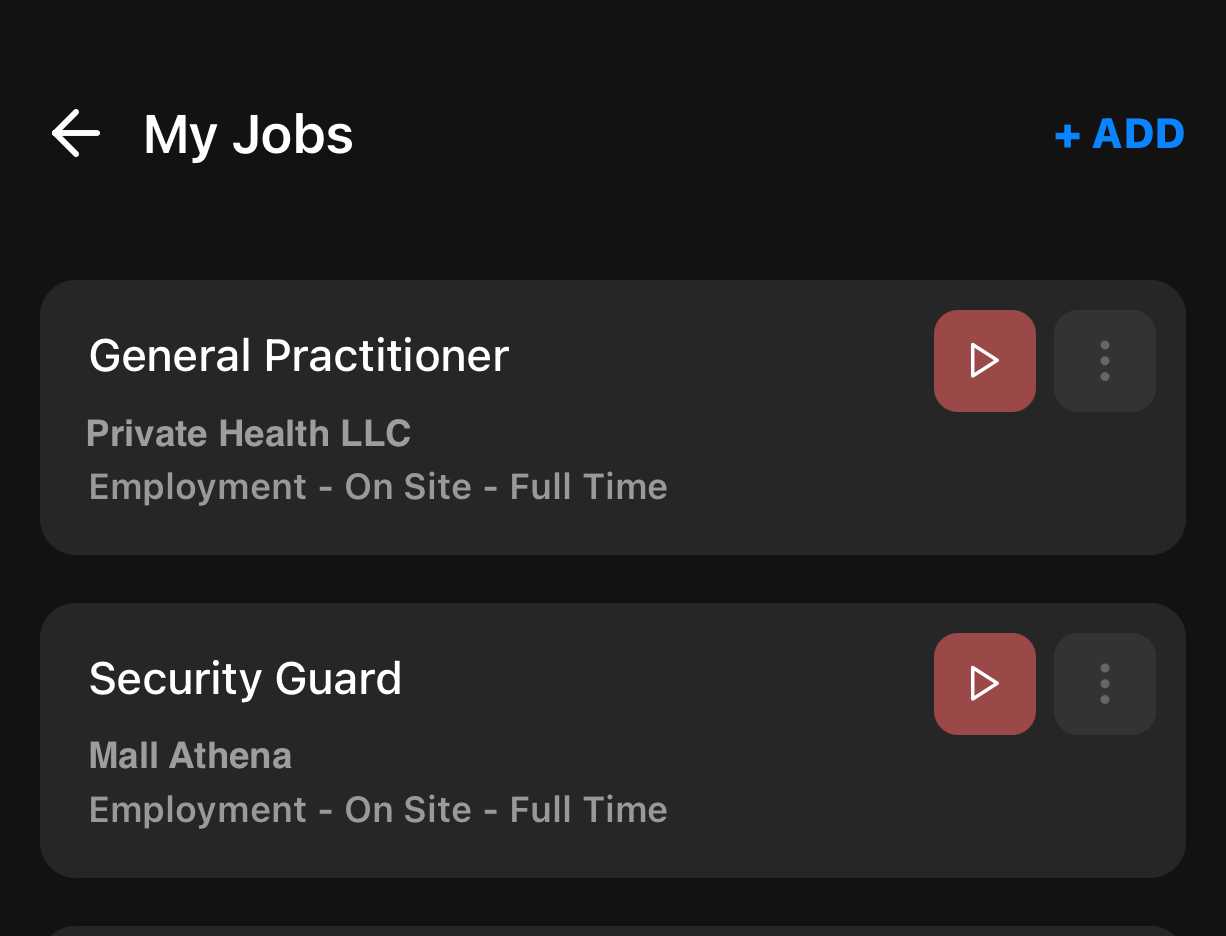Open more options for General Practitioner
The width and height of the screenshot is (1226, 936).
pyautogui.click(x=1104, y=361)
